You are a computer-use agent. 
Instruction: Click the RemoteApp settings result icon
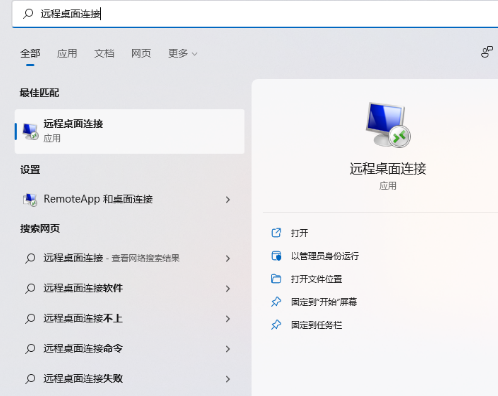pyautogui.click(x=30, y=199)
